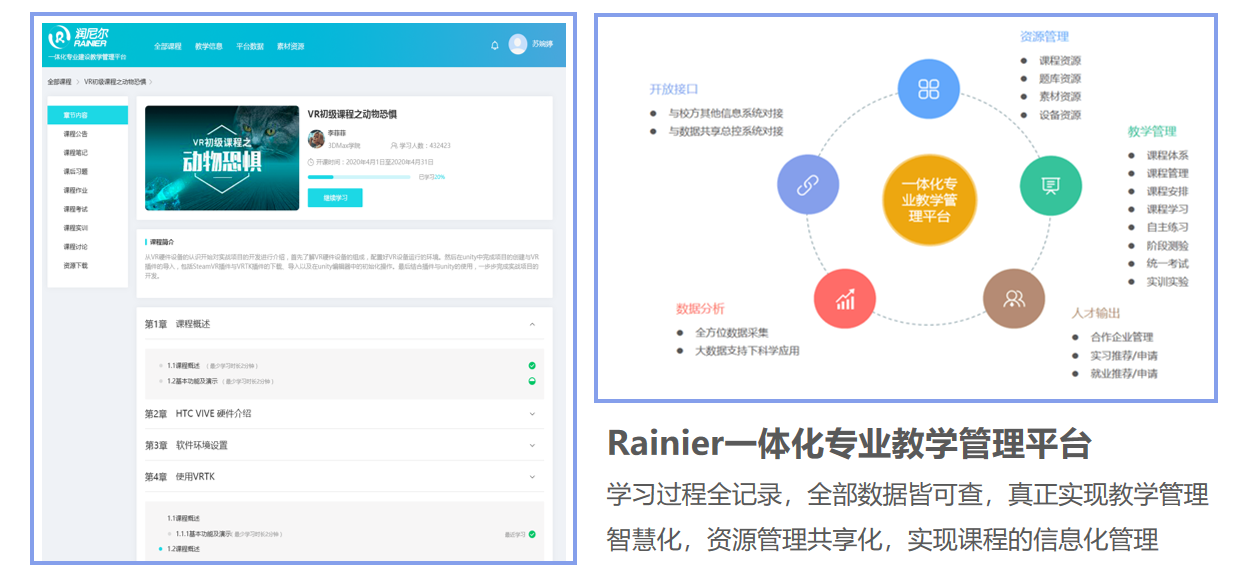
Task: Click the clock icon beside 开课时间
Action: (x=311, y=161)
